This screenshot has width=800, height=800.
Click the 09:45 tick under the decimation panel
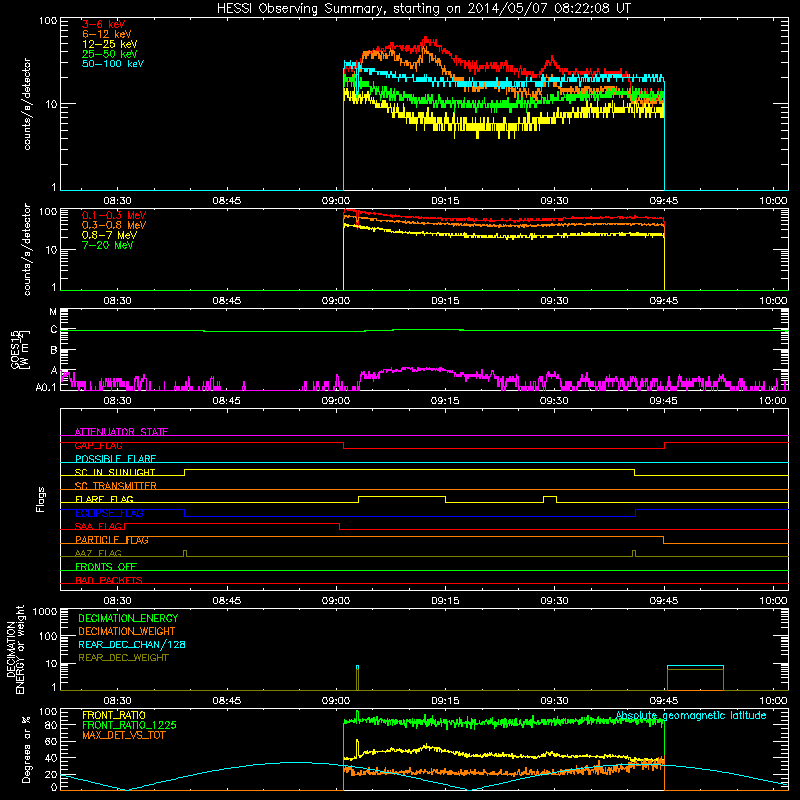[663, 701]
